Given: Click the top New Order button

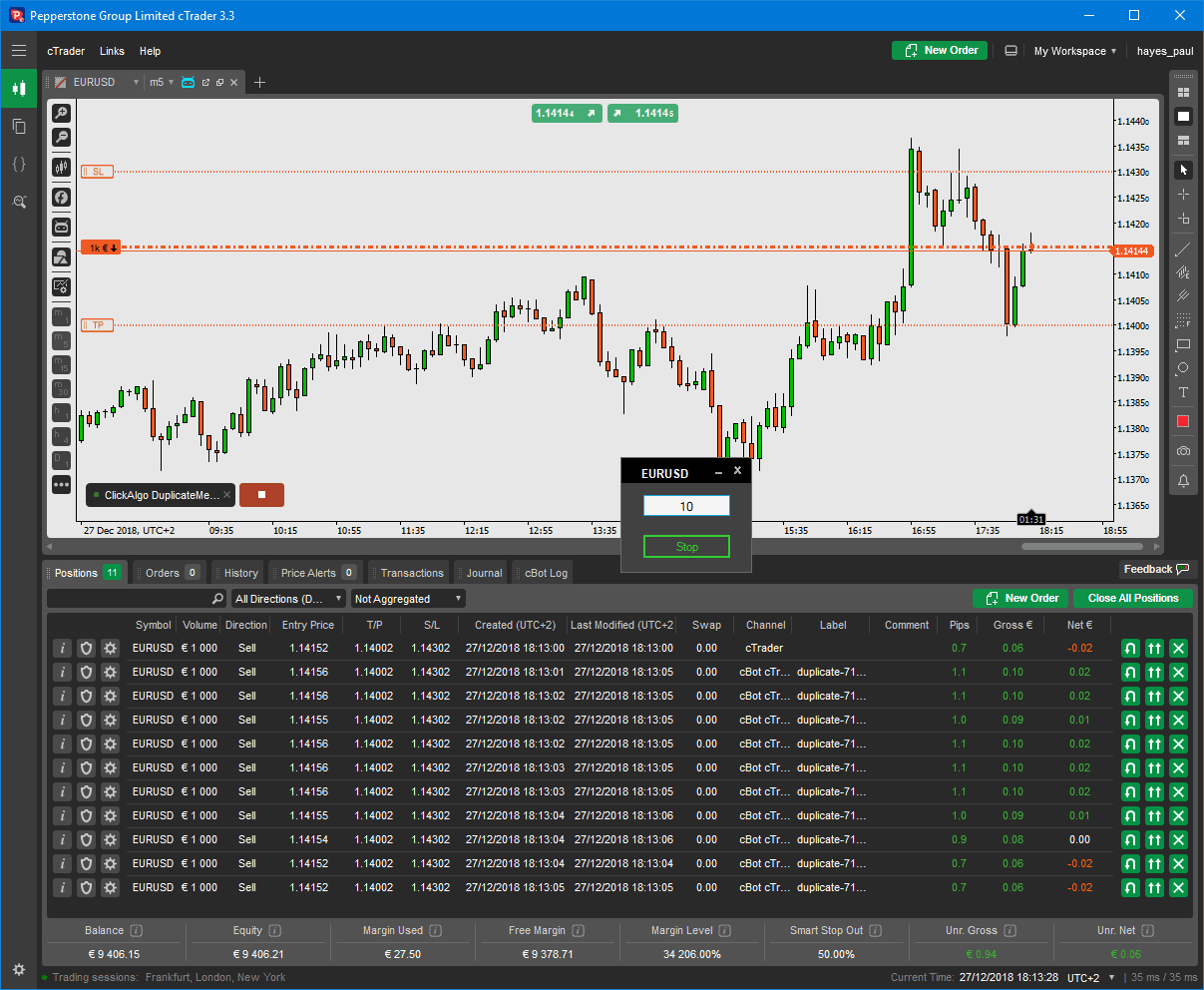Looking at the screenshot, I should [940, 51].
